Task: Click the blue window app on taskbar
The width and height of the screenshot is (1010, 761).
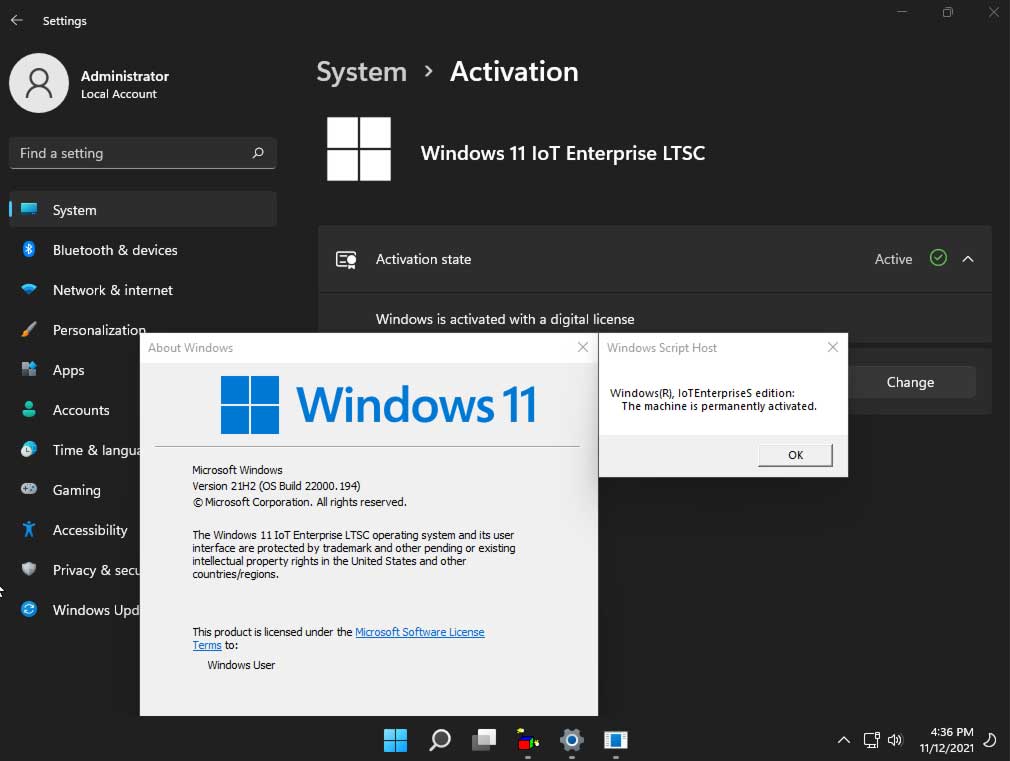Action: click(x=616, y=740)
